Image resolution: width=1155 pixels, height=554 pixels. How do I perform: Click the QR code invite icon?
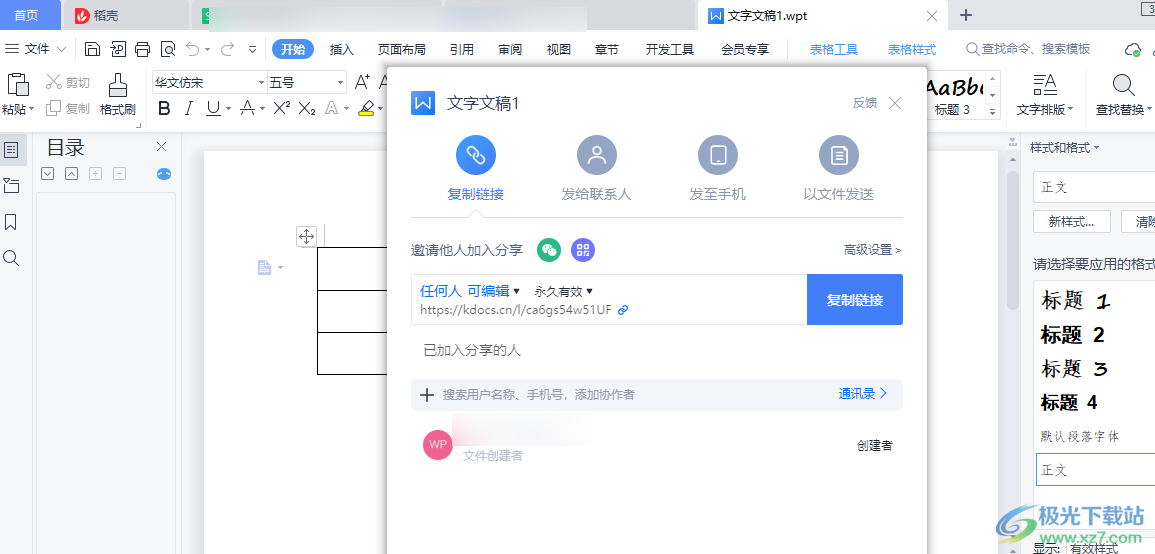pyautogui.click(x=583, y=250)
